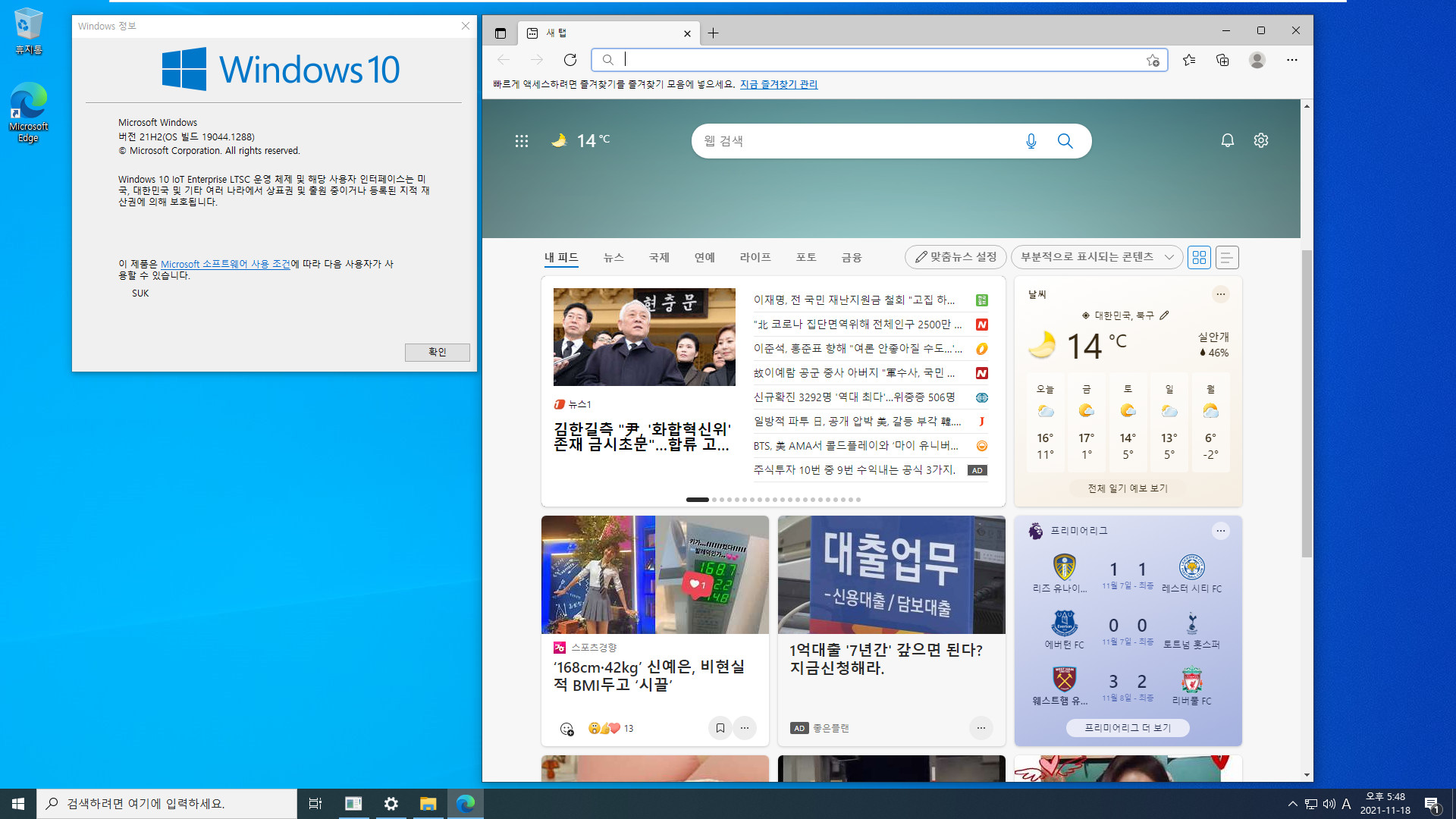This screenshot has width=1456, height=819.
Task: Switch the news feed to list layout
Action: pos(1226,257)
